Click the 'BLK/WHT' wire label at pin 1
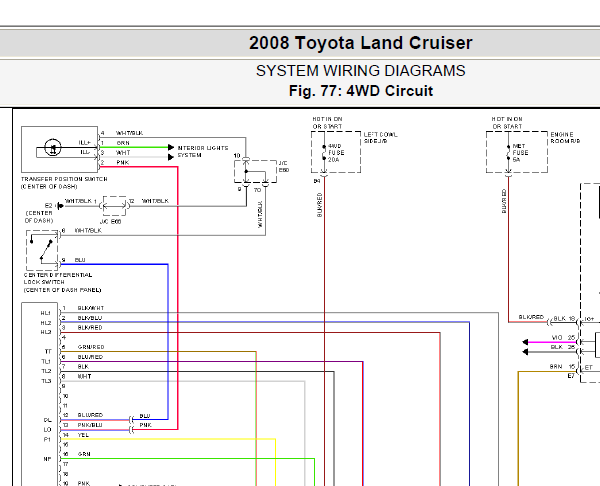The height and width of the screenshot is (486, 600). pyautogui.click(x=91, y=308)
